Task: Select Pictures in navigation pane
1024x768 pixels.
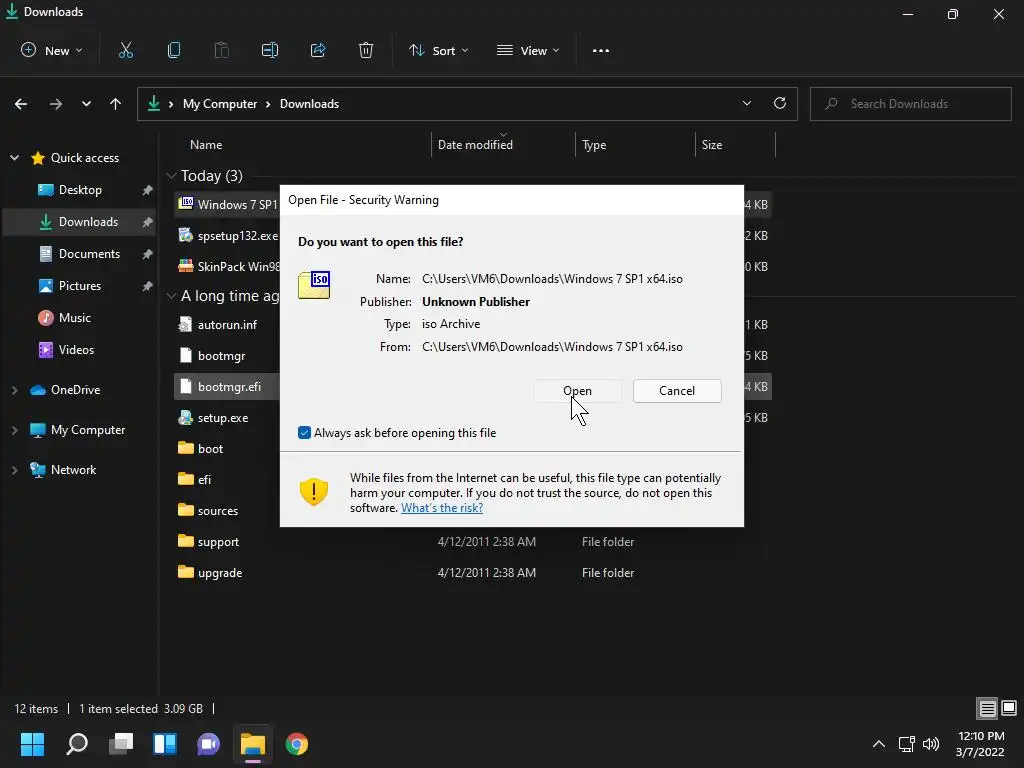Action: pyautogui.click(x=80, y=285)
